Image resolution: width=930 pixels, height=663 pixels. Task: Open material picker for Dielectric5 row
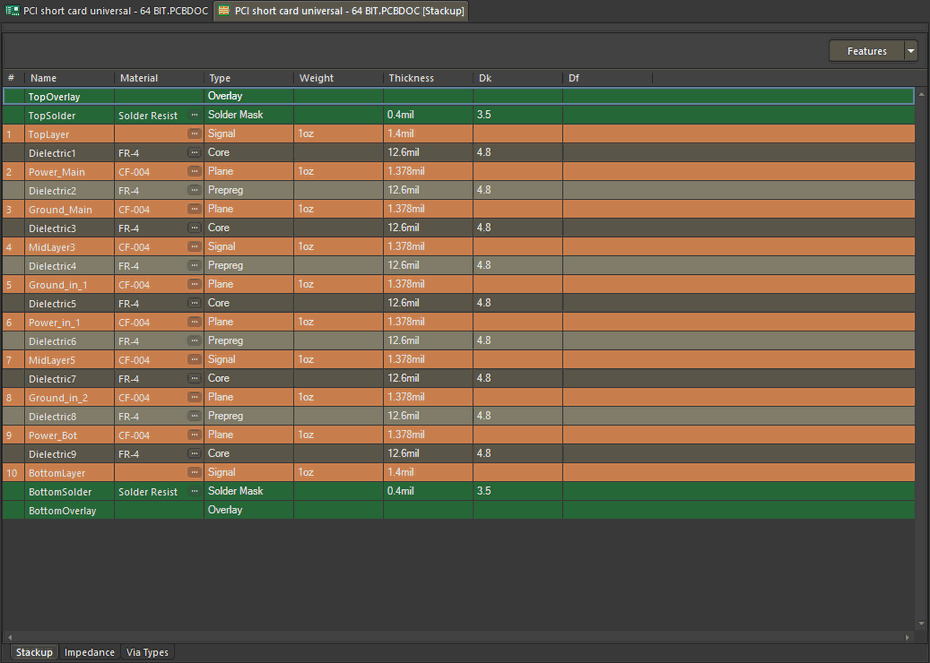(x=195, y=303)
